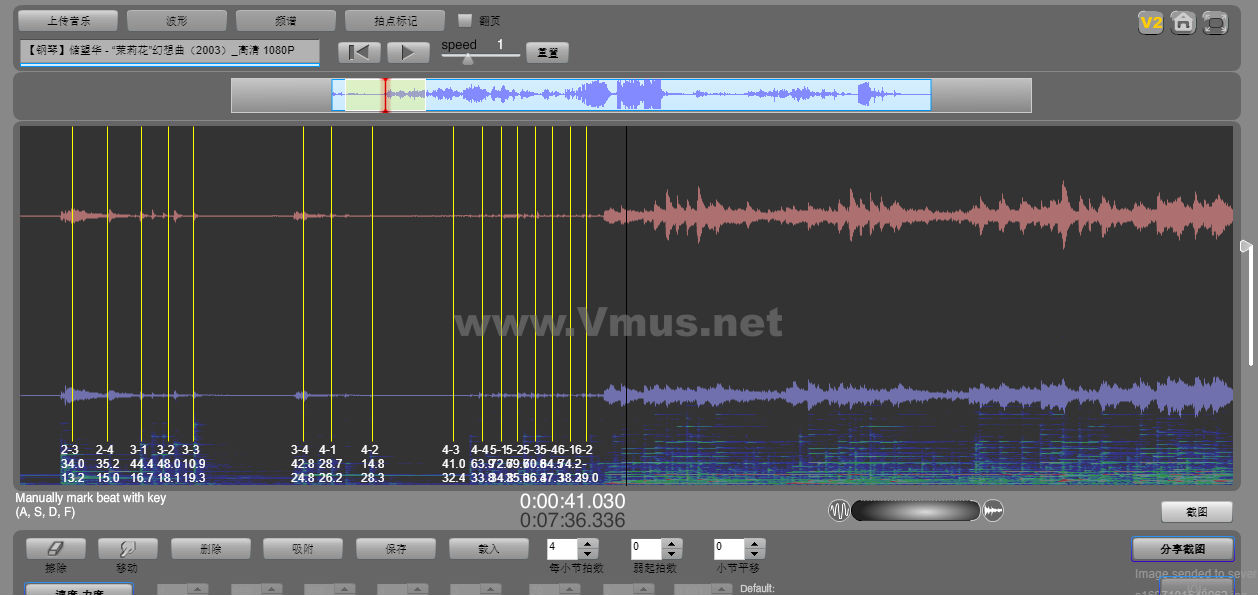Go to the home page icon
Viewport: 1258px width, 595px height.
1183,23
